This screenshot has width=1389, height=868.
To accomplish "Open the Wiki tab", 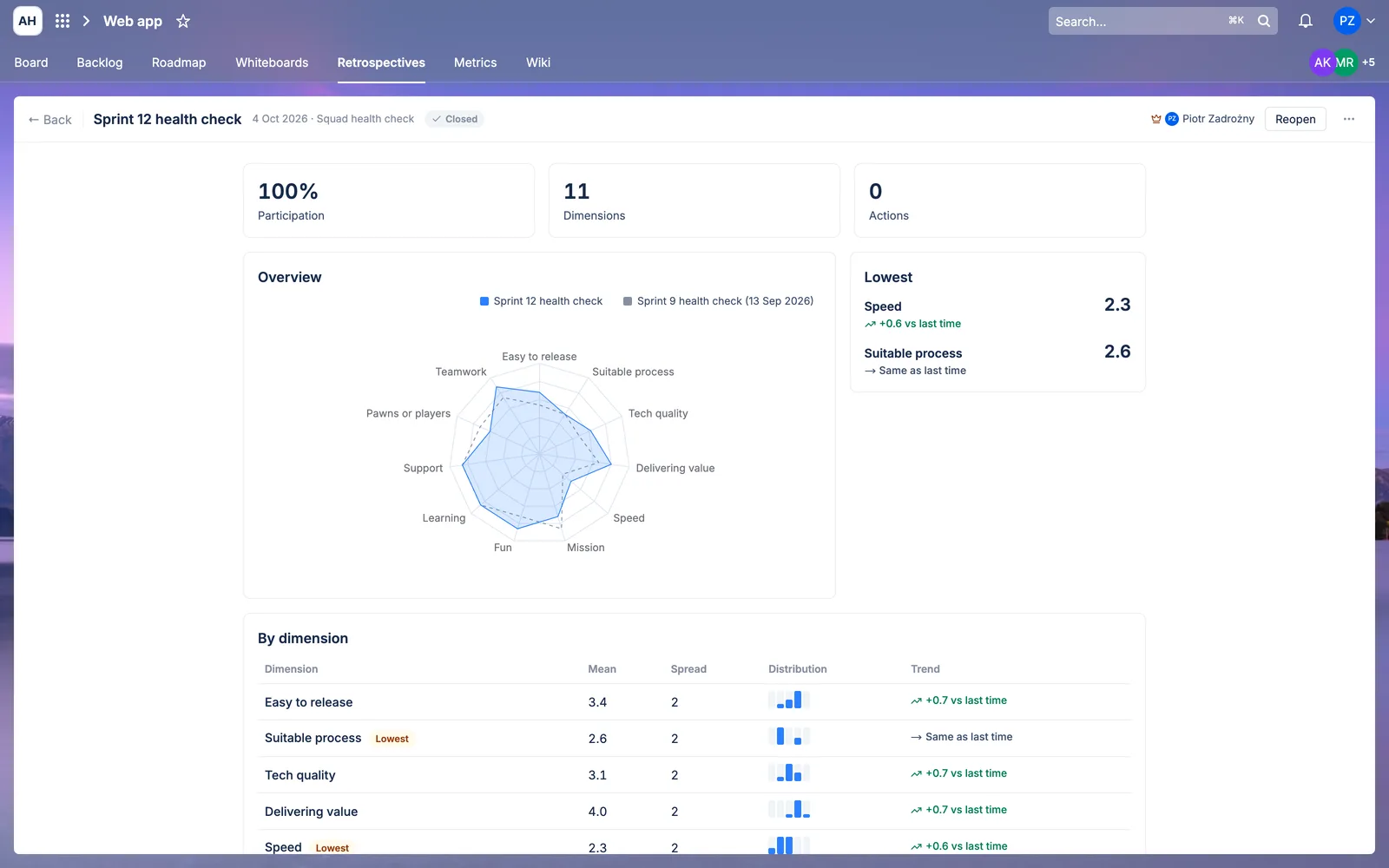I will [538, 62].
